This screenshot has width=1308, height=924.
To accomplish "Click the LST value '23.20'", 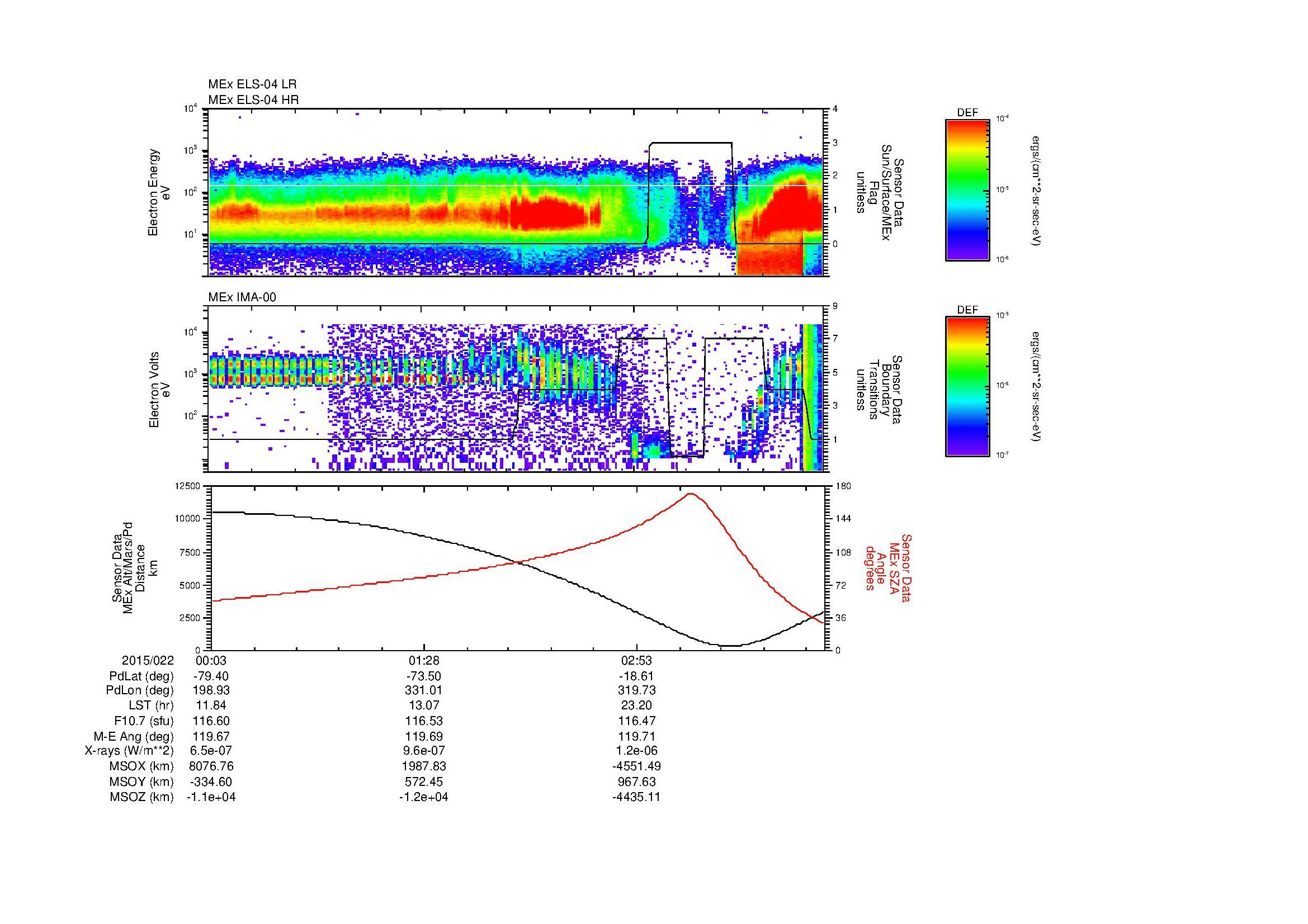I will pos(636,706).
